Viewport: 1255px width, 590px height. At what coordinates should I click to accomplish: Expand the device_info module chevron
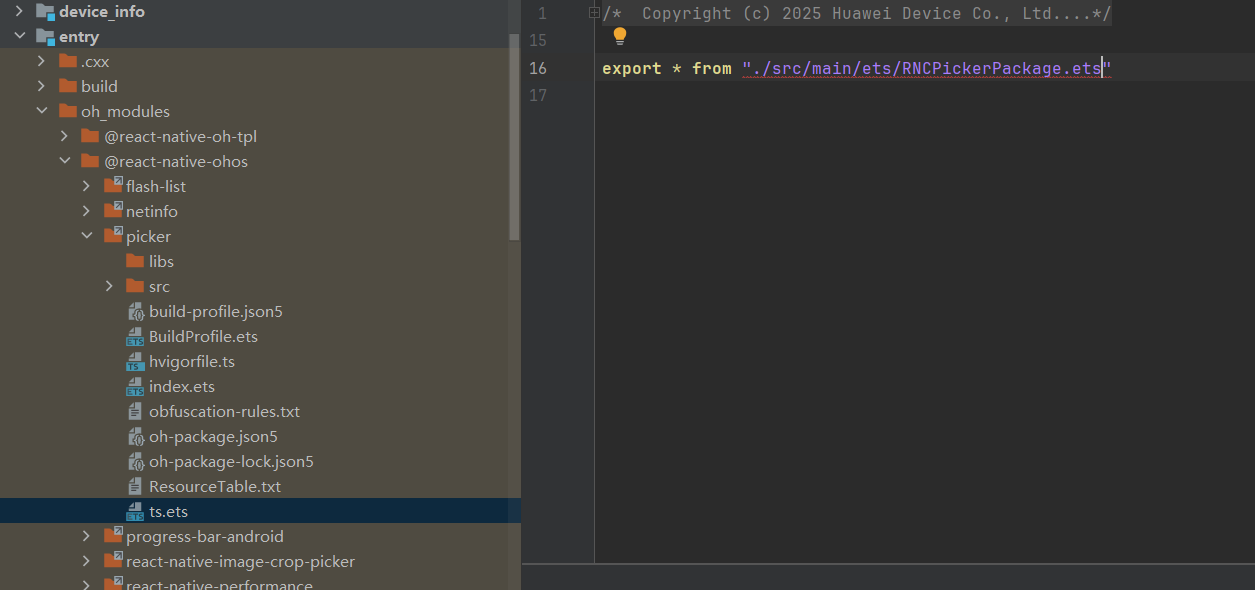[x=18, y=11]
